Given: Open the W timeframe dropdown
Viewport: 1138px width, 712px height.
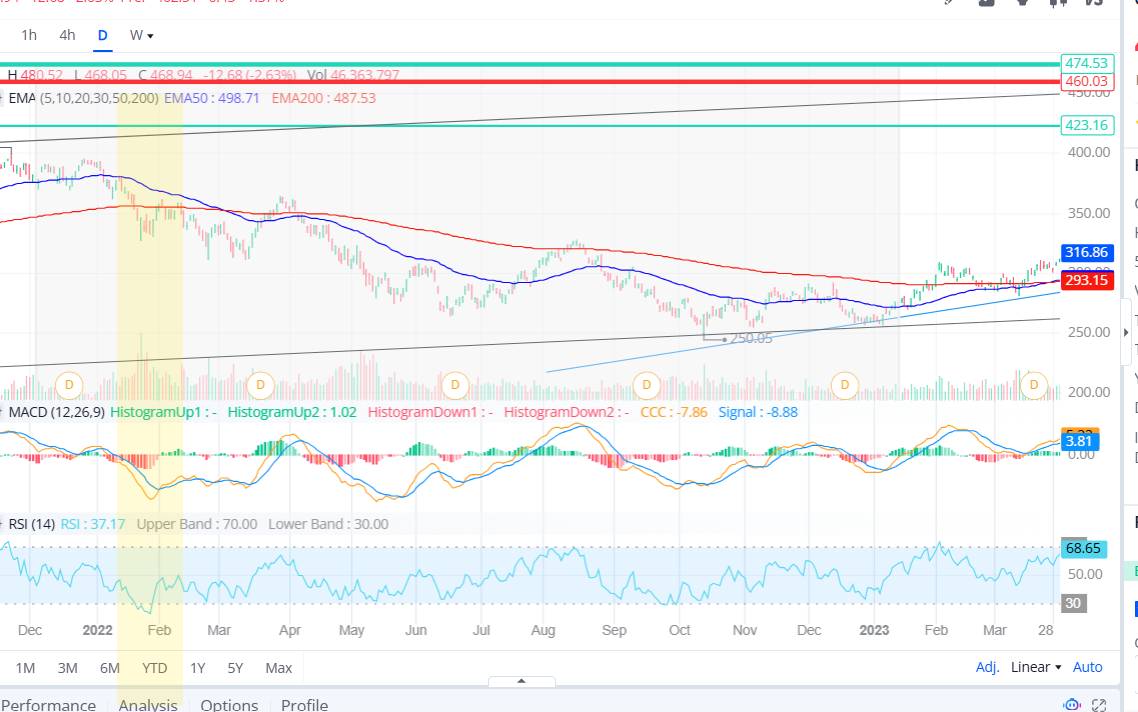Looking at the screenshot, I should click(x=141, y=35).
